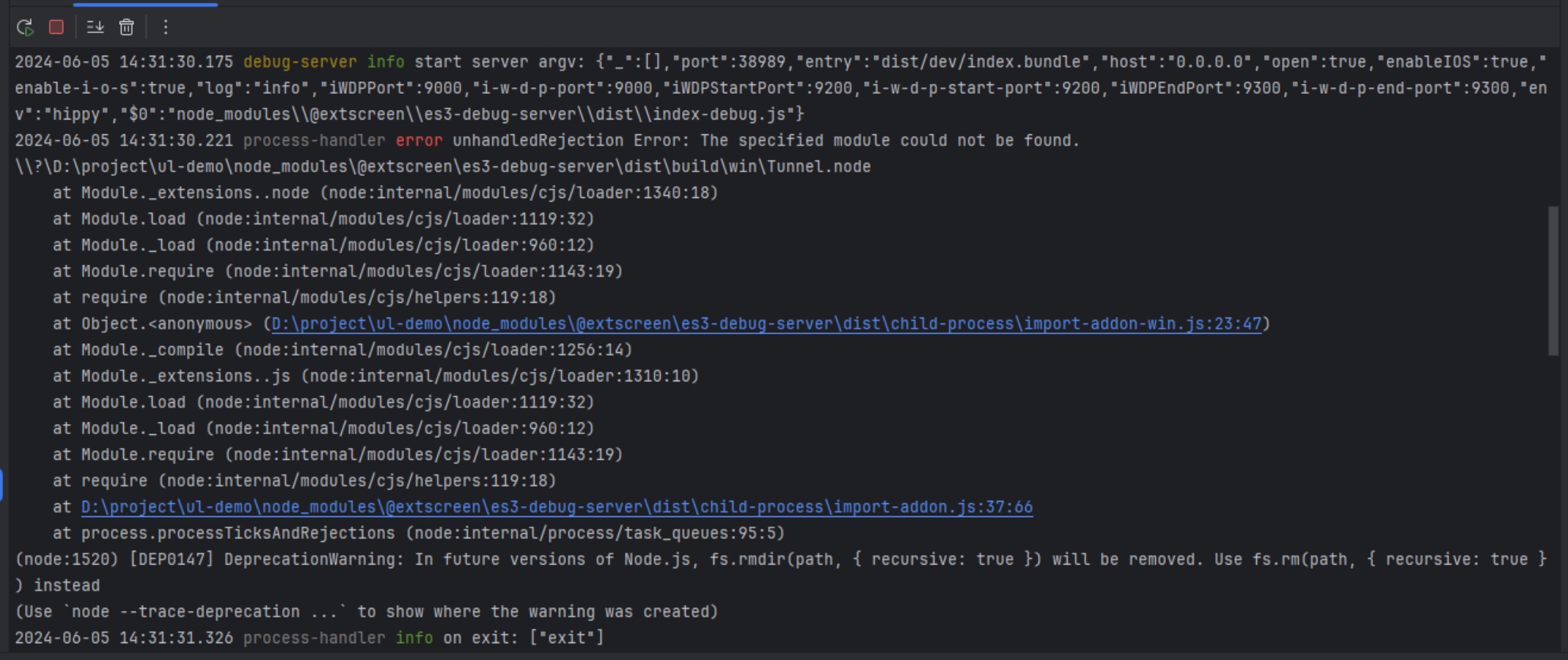
Task: Open the import-addon-win.js:23:47 link
Action: tap(766, 323)
